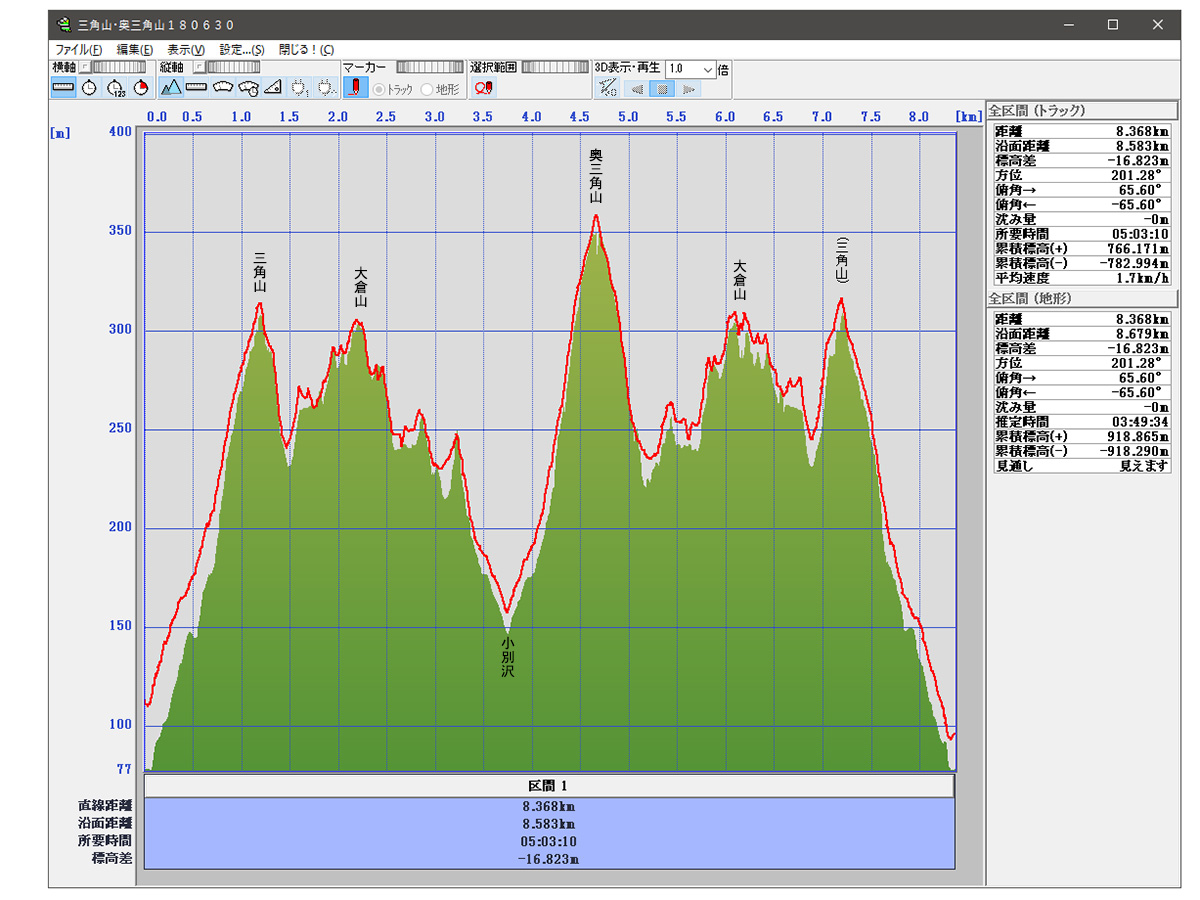Select the distance ruler horizontal axis icon

(x=64, y=88)
